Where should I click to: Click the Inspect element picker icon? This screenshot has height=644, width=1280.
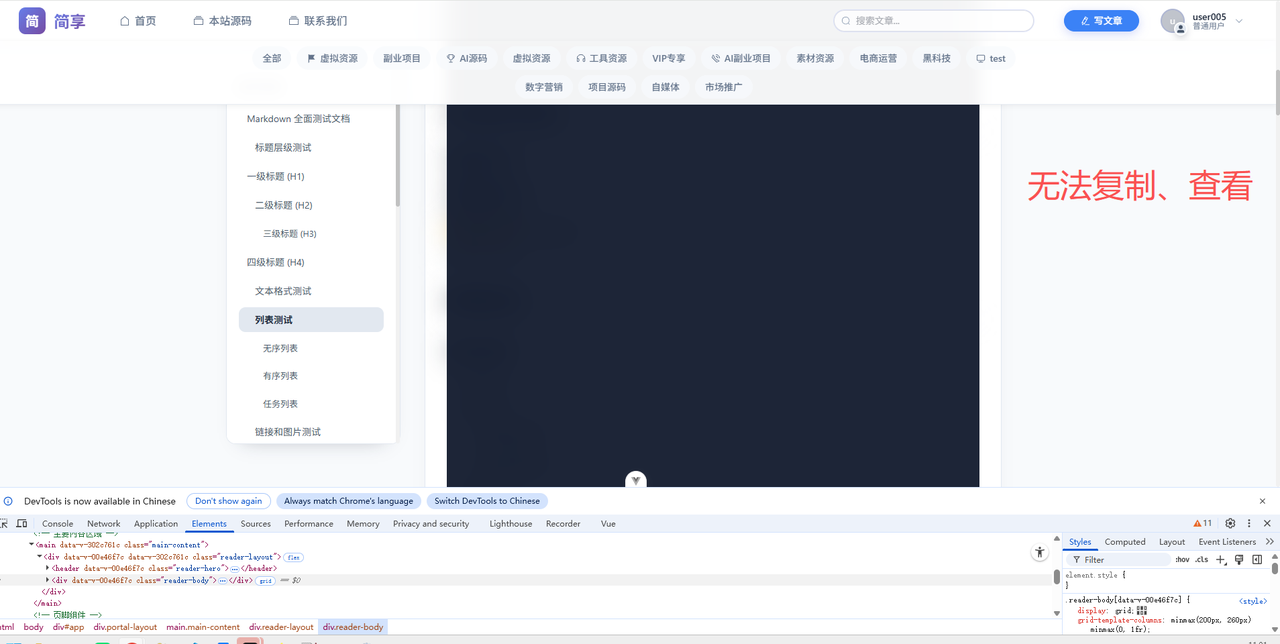[x=4, y=523]
